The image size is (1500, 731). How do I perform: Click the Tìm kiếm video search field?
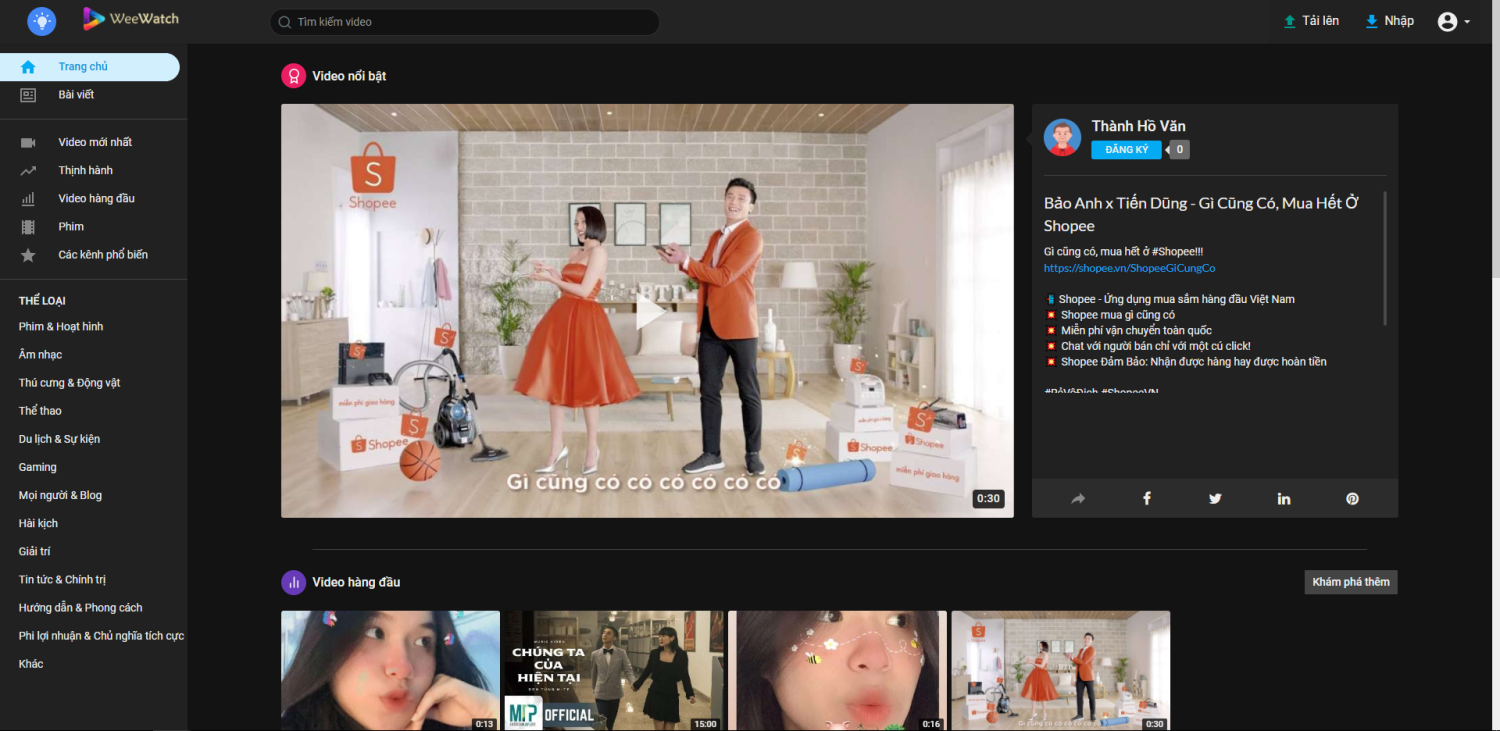point(465,22)
